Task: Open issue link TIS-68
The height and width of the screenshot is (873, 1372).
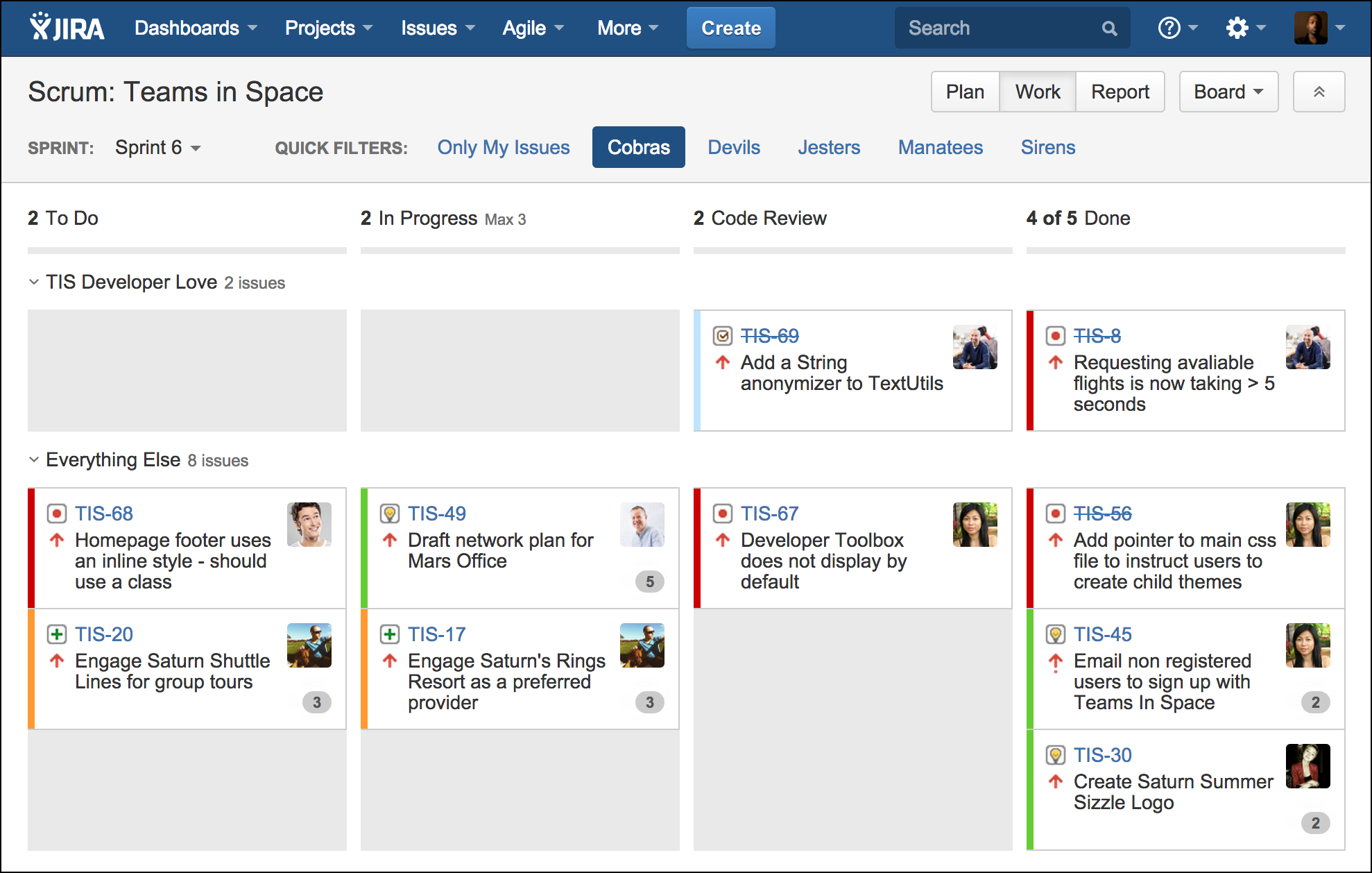Action: click(103, 514)
